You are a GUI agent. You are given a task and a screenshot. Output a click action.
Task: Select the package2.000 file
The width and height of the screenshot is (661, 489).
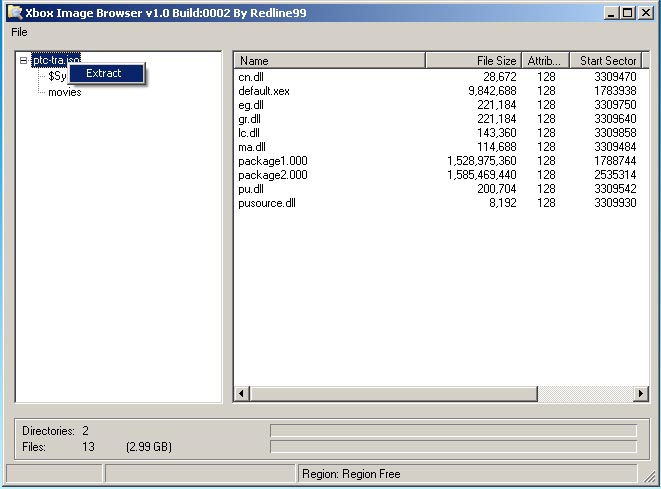(x=273, y=175)
